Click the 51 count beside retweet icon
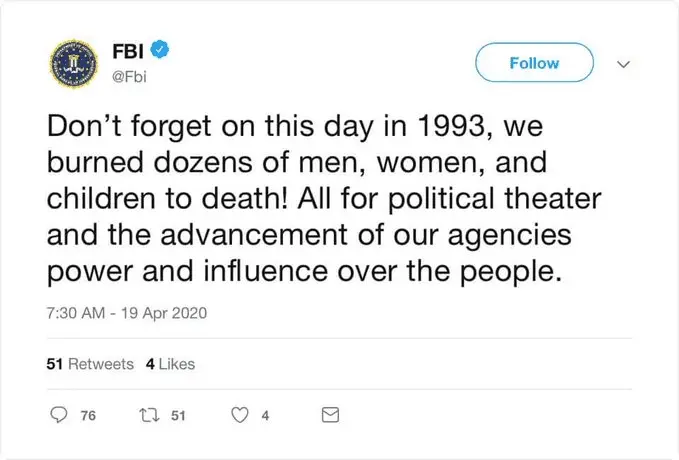This screenshot has height=460, width=679. (x=179, y=417)
